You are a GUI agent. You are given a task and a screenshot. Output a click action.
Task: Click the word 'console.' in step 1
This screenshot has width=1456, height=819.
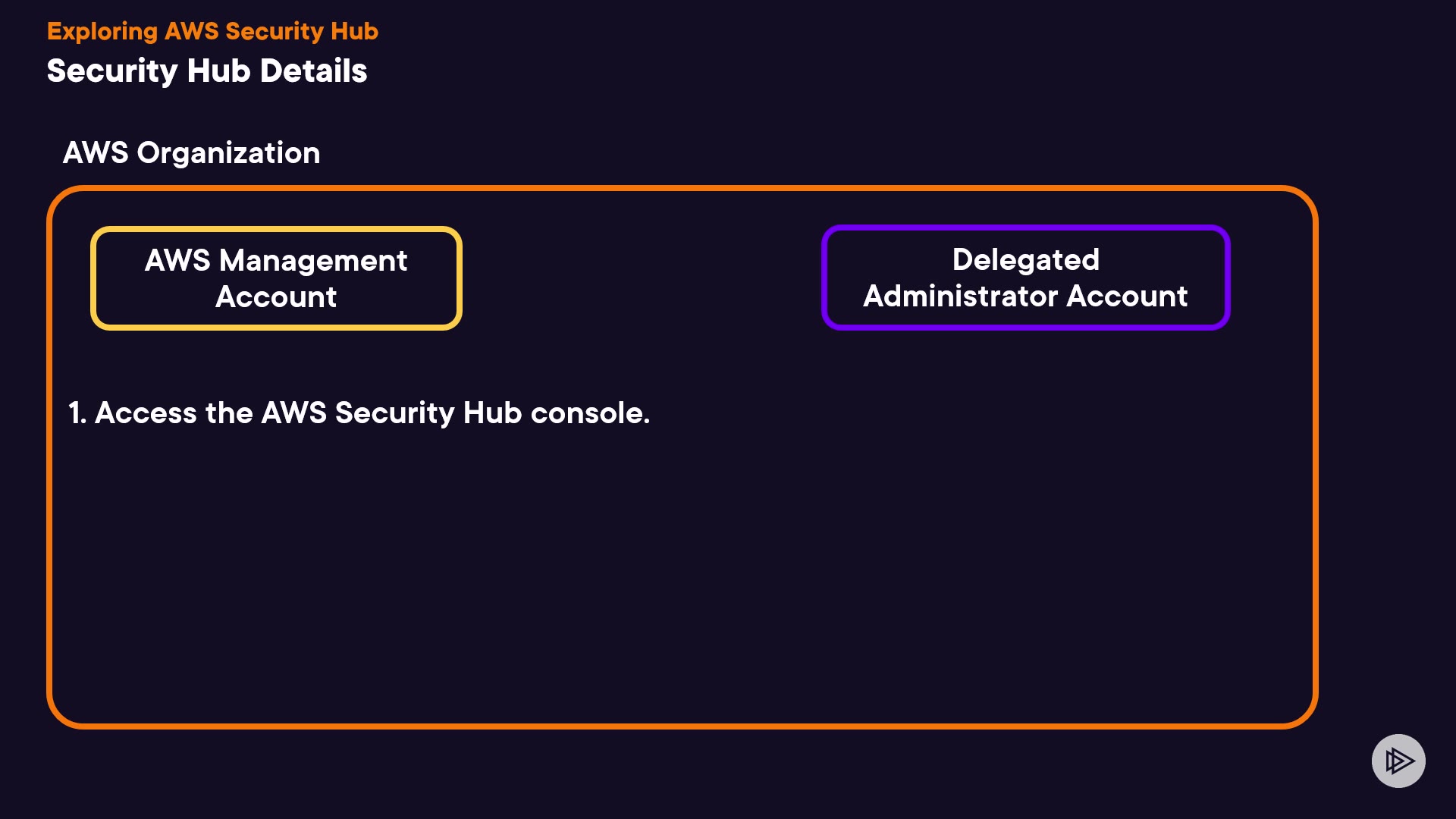[x=590, y=413]
